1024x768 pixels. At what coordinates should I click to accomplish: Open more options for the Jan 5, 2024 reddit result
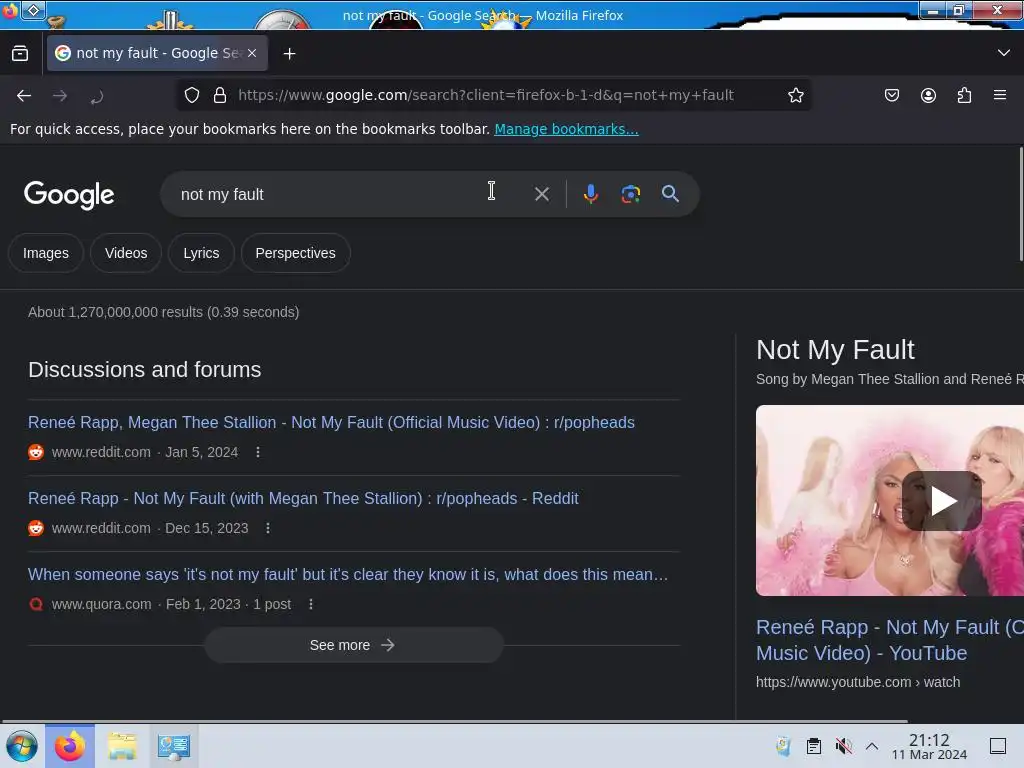[x=258, y=452]
